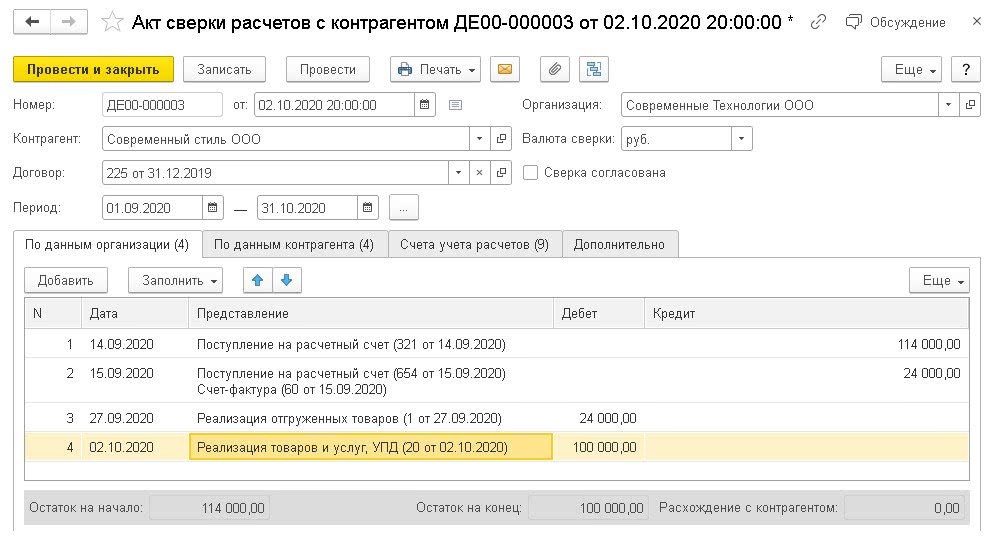Image resolution: width=990 pixels, height=536 pixels.
Task: Open attached files paperclip icon
Action: [x=554, y=69]
